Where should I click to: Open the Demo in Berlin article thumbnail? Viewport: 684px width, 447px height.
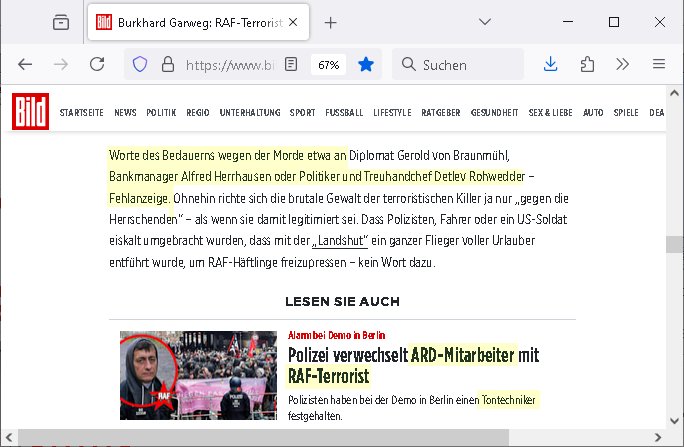(198, 375)
